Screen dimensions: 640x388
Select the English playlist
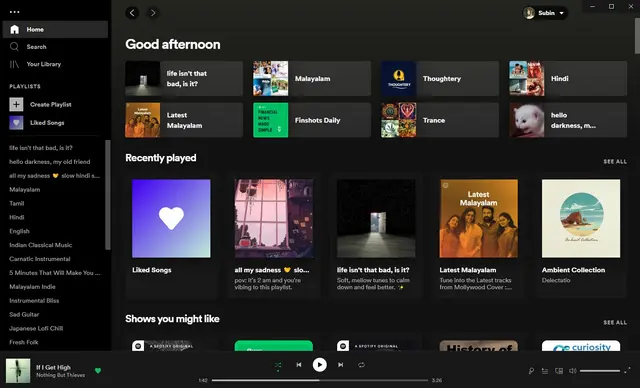click(19, 231)
